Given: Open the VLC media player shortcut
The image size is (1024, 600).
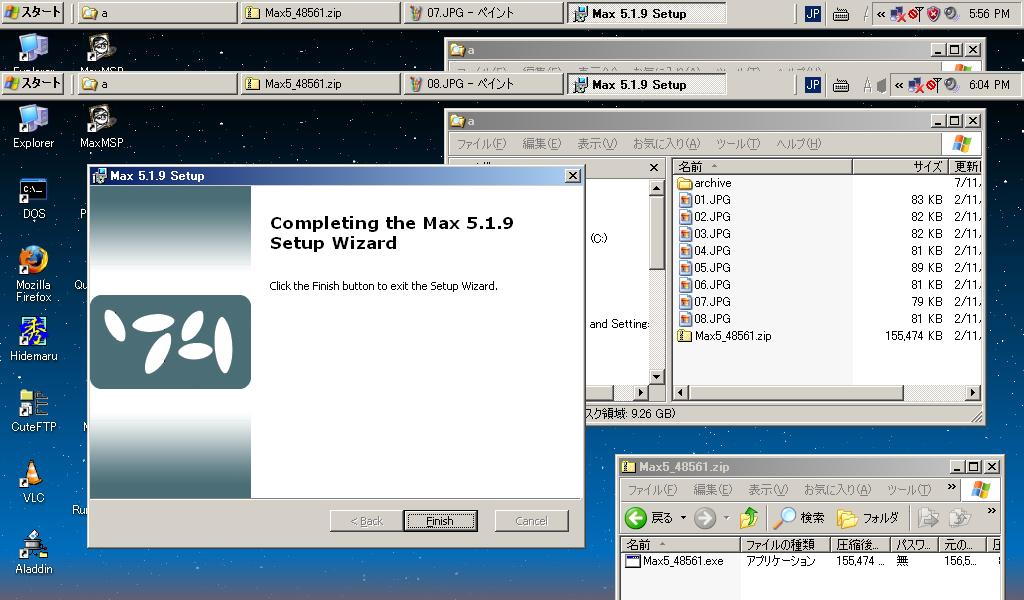Looking at the screenshot, I should tap(33, 481).
